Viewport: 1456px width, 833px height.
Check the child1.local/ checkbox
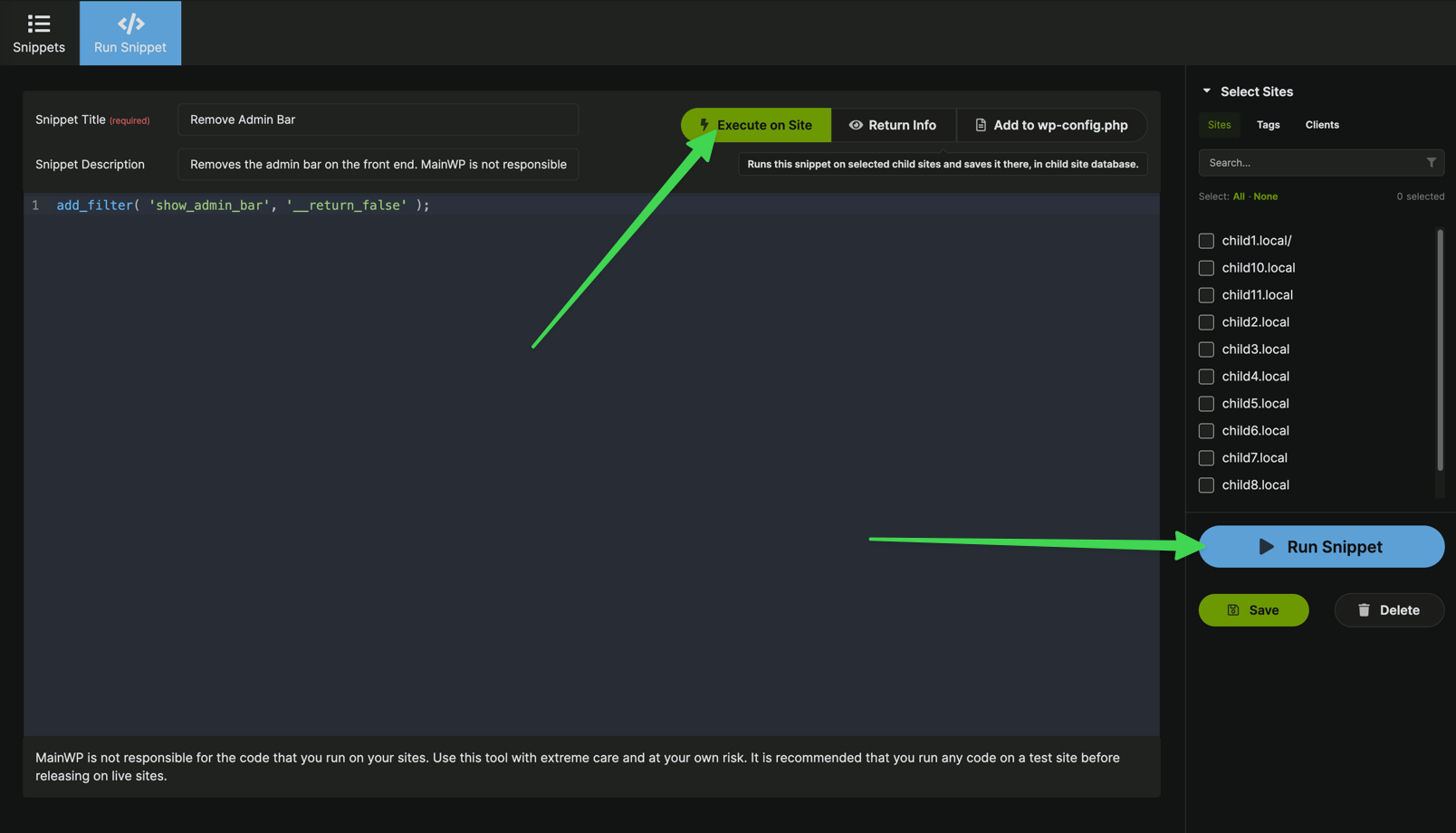tap(1206, 241)
